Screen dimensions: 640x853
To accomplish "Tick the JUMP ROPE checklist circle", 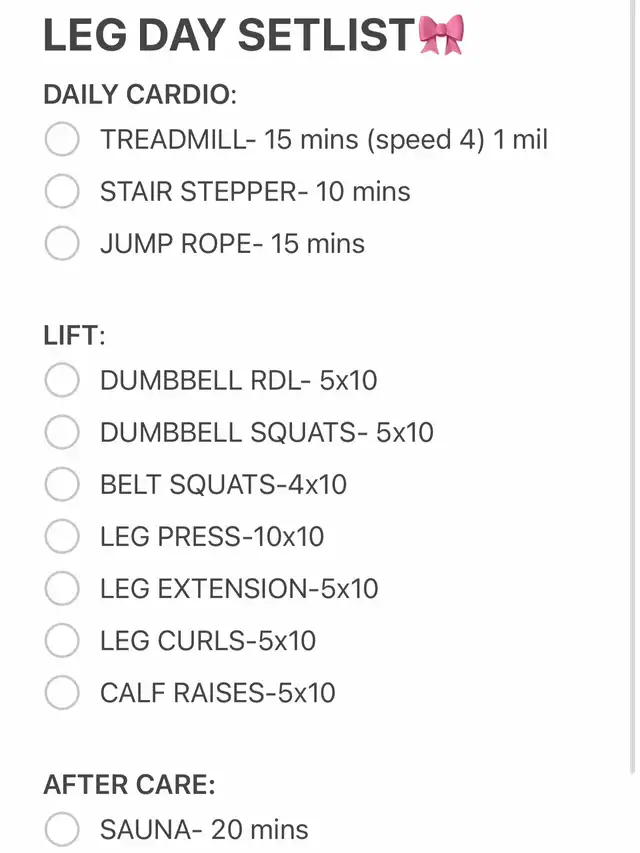I will (62, 243).
